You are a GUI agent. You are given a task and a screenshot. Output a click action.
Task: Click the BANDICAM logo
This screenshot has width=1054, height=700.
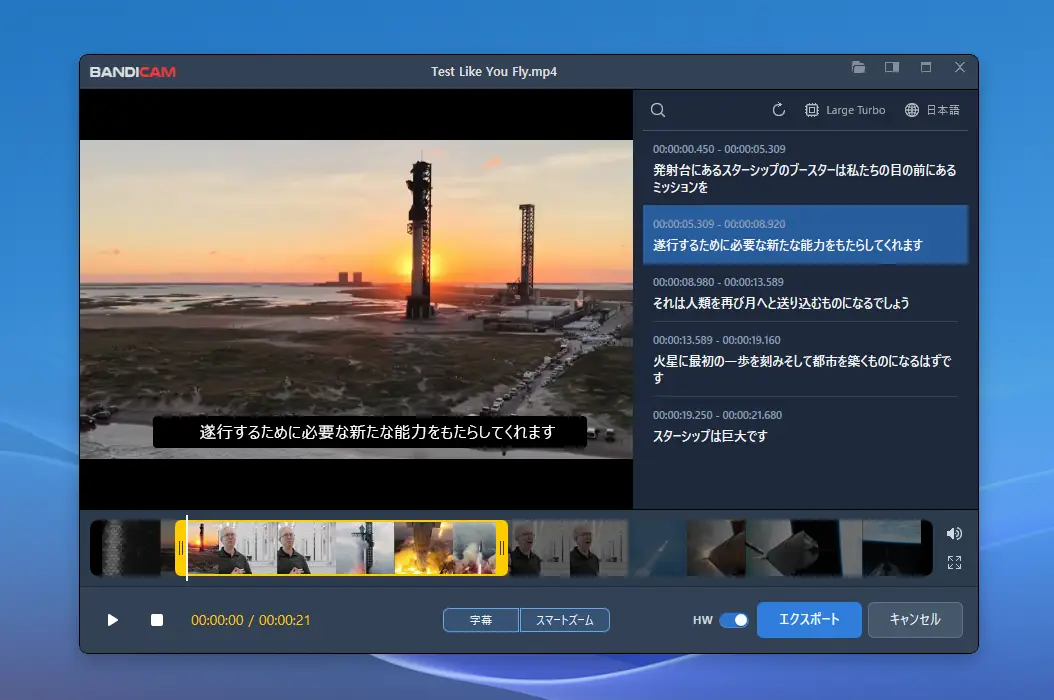coord(132,72)
